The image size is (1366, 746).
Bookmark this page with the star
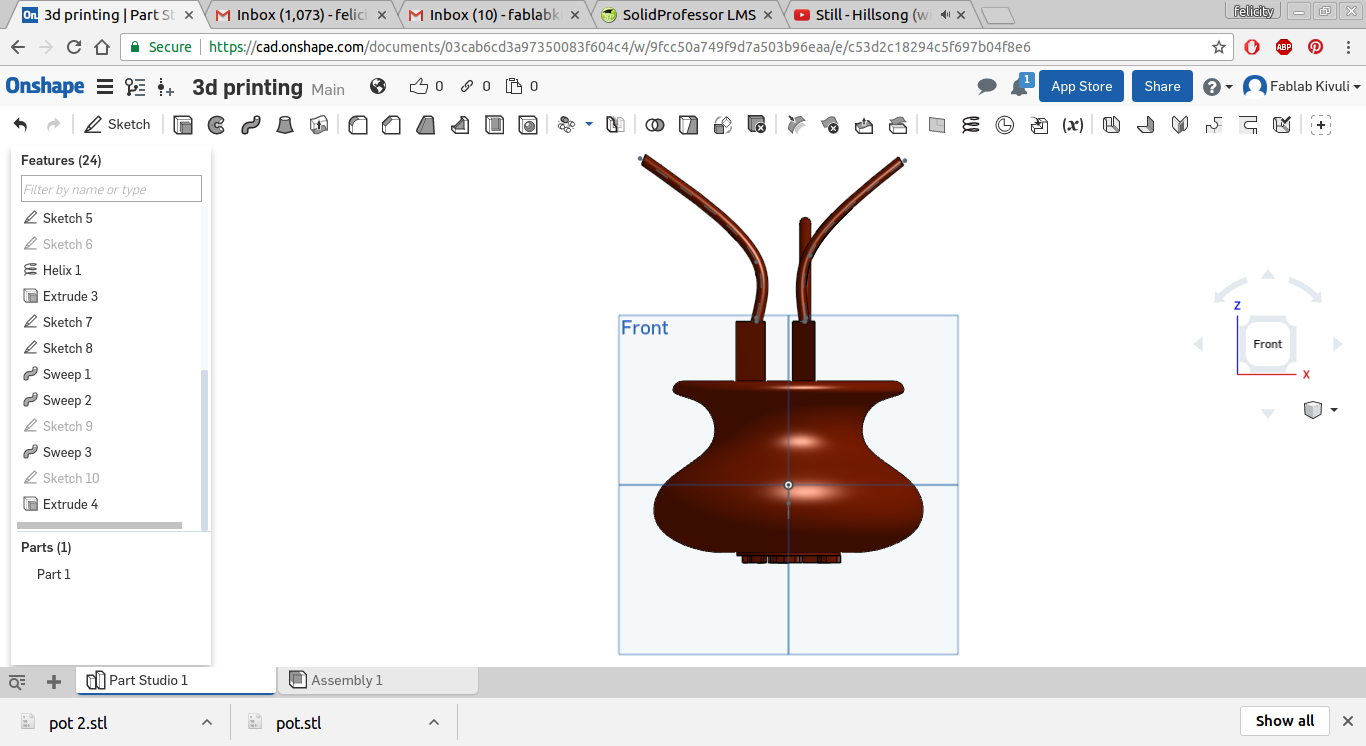coord(1219,47)
